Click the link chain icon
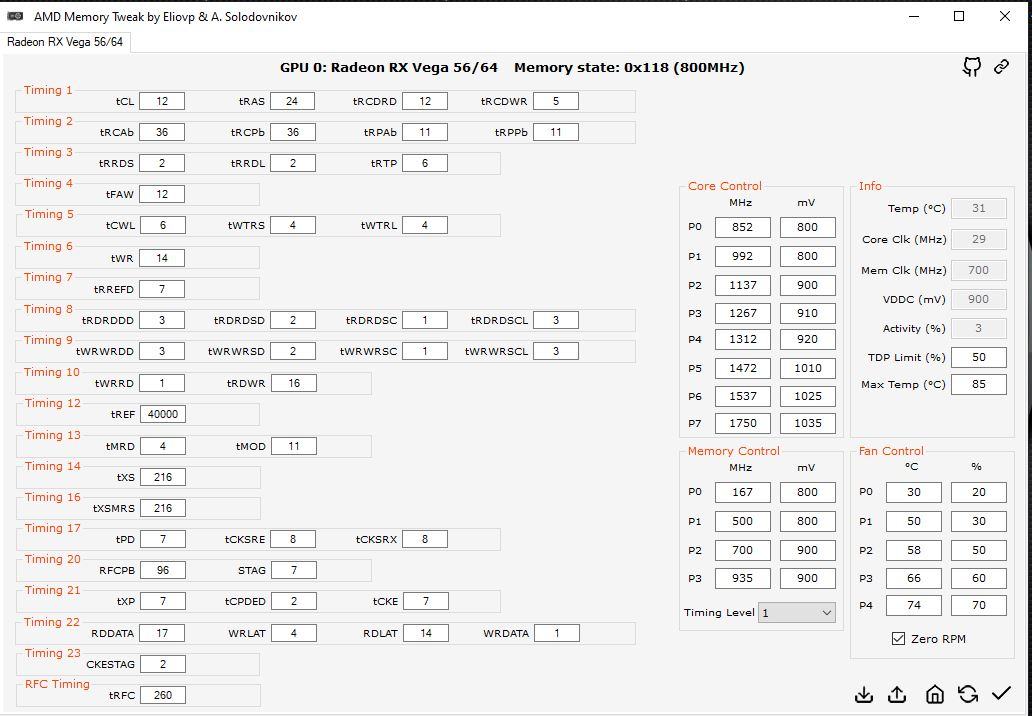The image size is (1032, 716). [1002, 66]
